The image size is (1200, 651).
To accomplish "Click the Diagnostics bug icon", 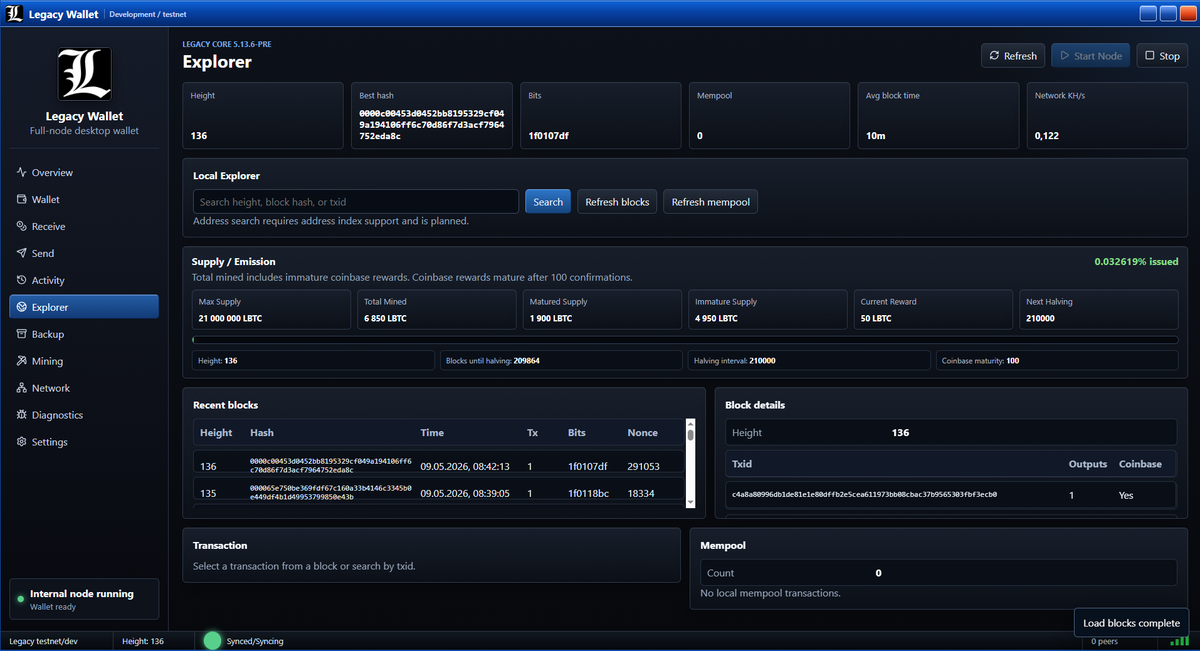I will tap(22, 415).
